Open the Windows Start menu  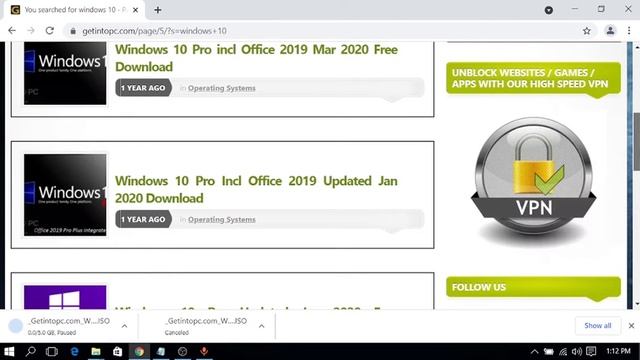pos(9,351)
